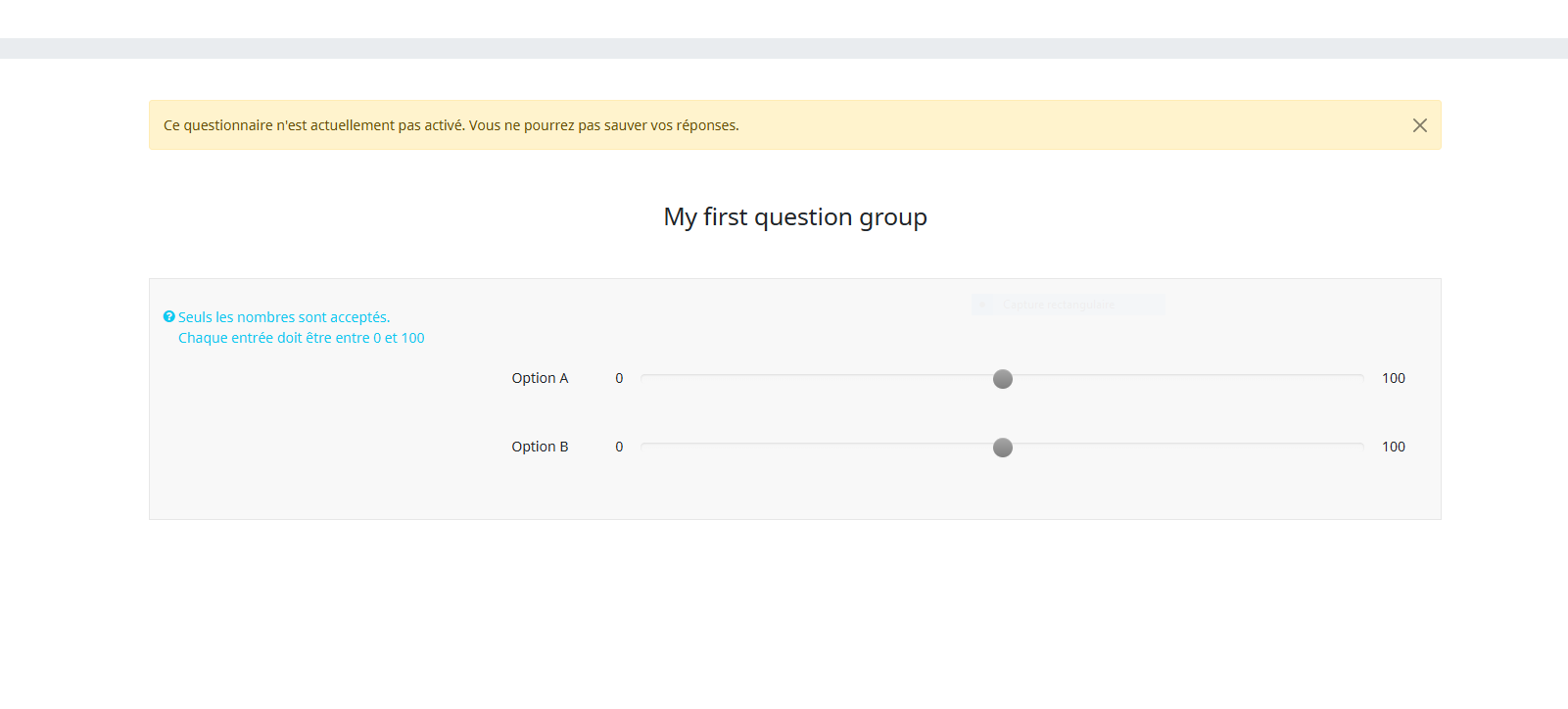1568x709 pixels.
Task: Click the faint 'Capture rectangulaire' label
Action: pyautogui.click(x=1058, y=305)
